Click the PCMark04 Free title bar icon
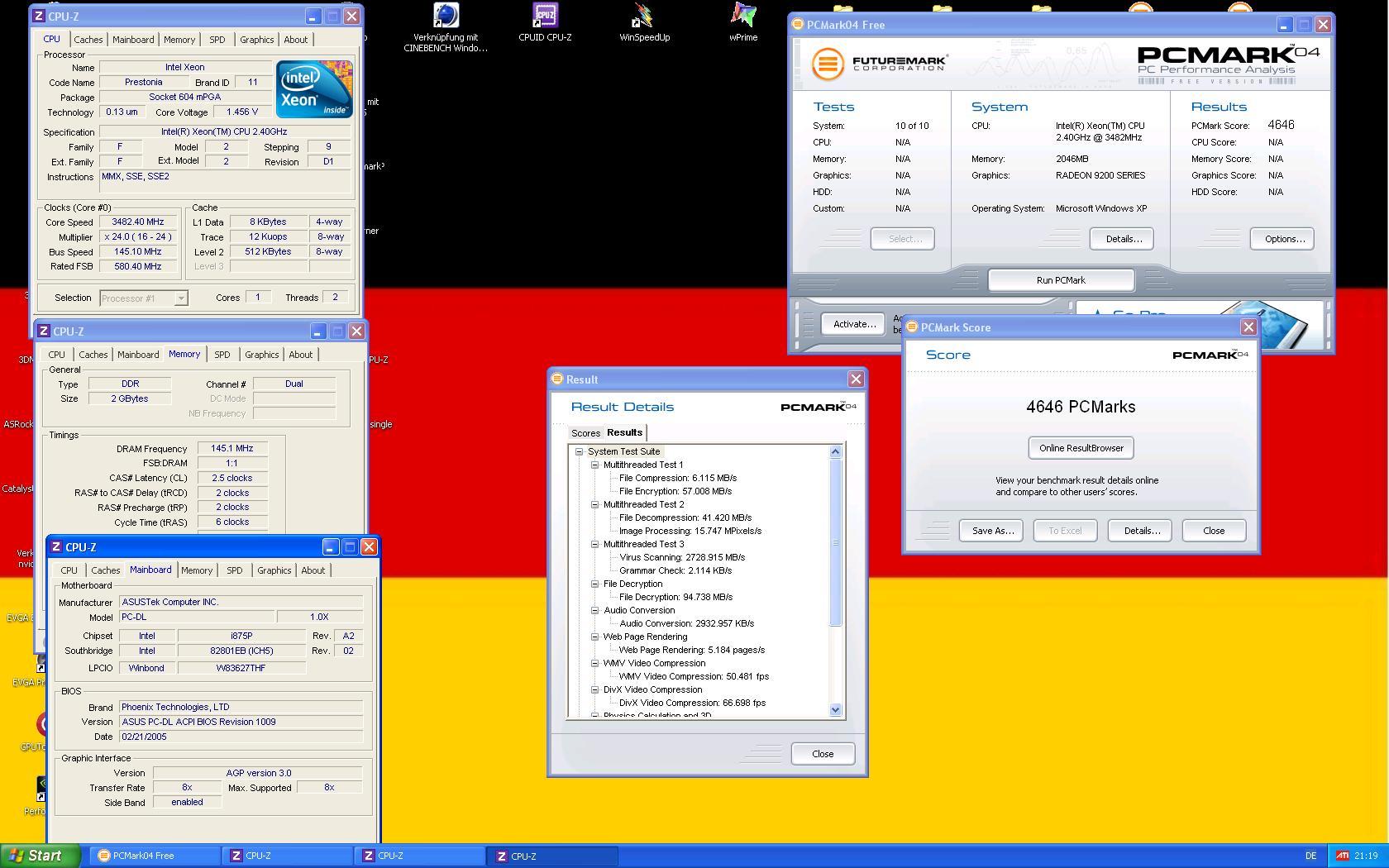1389x868 pixels. pos(798,24)
